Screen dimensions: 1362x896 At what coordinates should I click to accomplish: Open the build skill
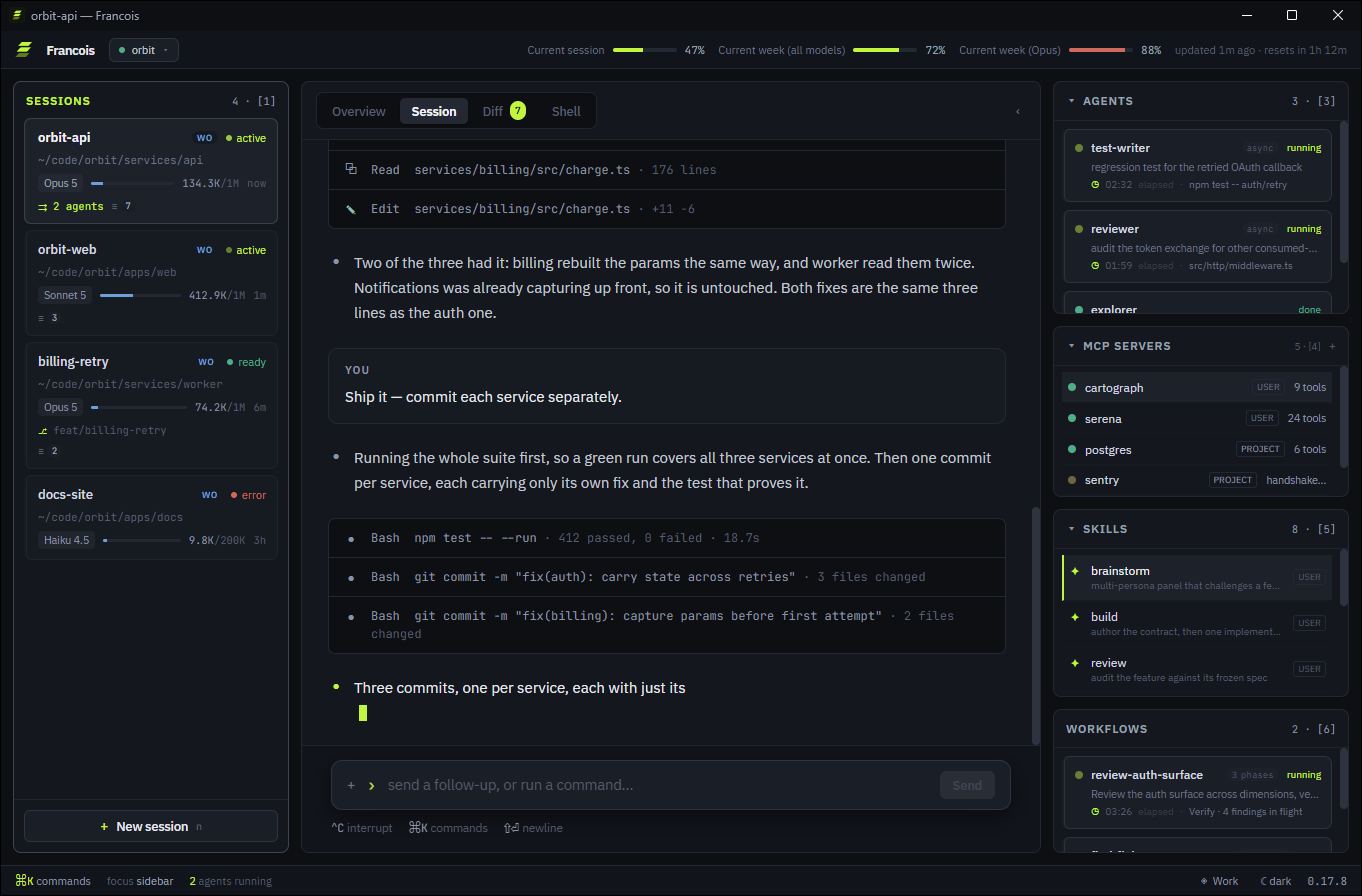1197,623
